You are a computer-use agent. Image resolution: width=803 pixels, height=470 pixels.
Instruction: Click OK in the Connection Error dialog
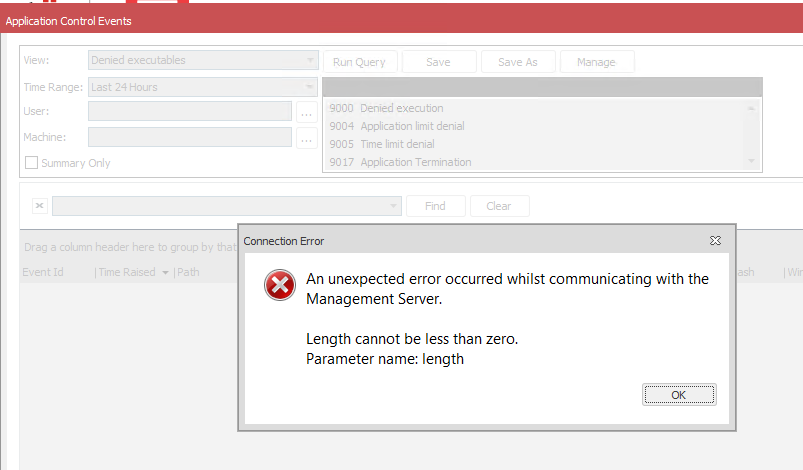click(678, 395)
